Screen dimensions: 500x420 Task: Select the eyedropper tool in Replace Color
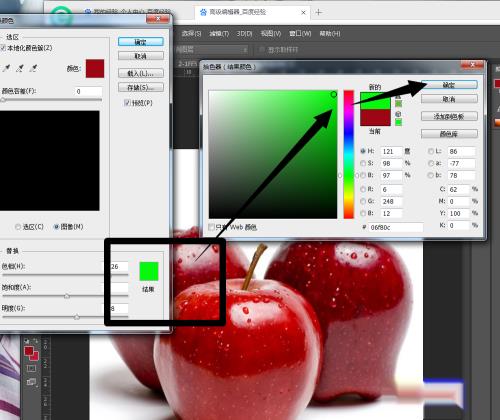point(6,69)
